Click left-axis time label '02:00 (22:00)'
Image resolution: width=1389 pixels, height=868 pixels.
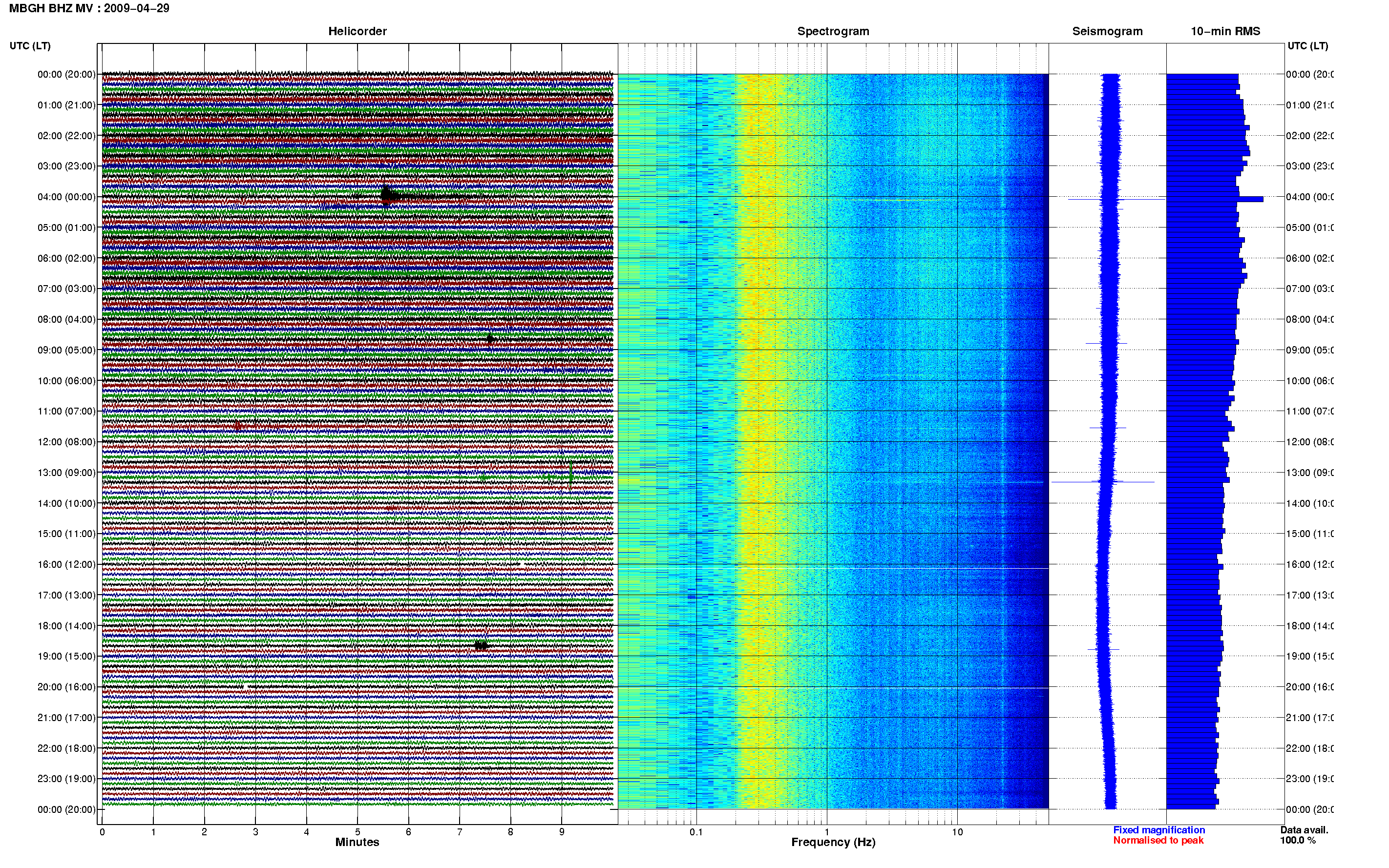coord(66,136)
